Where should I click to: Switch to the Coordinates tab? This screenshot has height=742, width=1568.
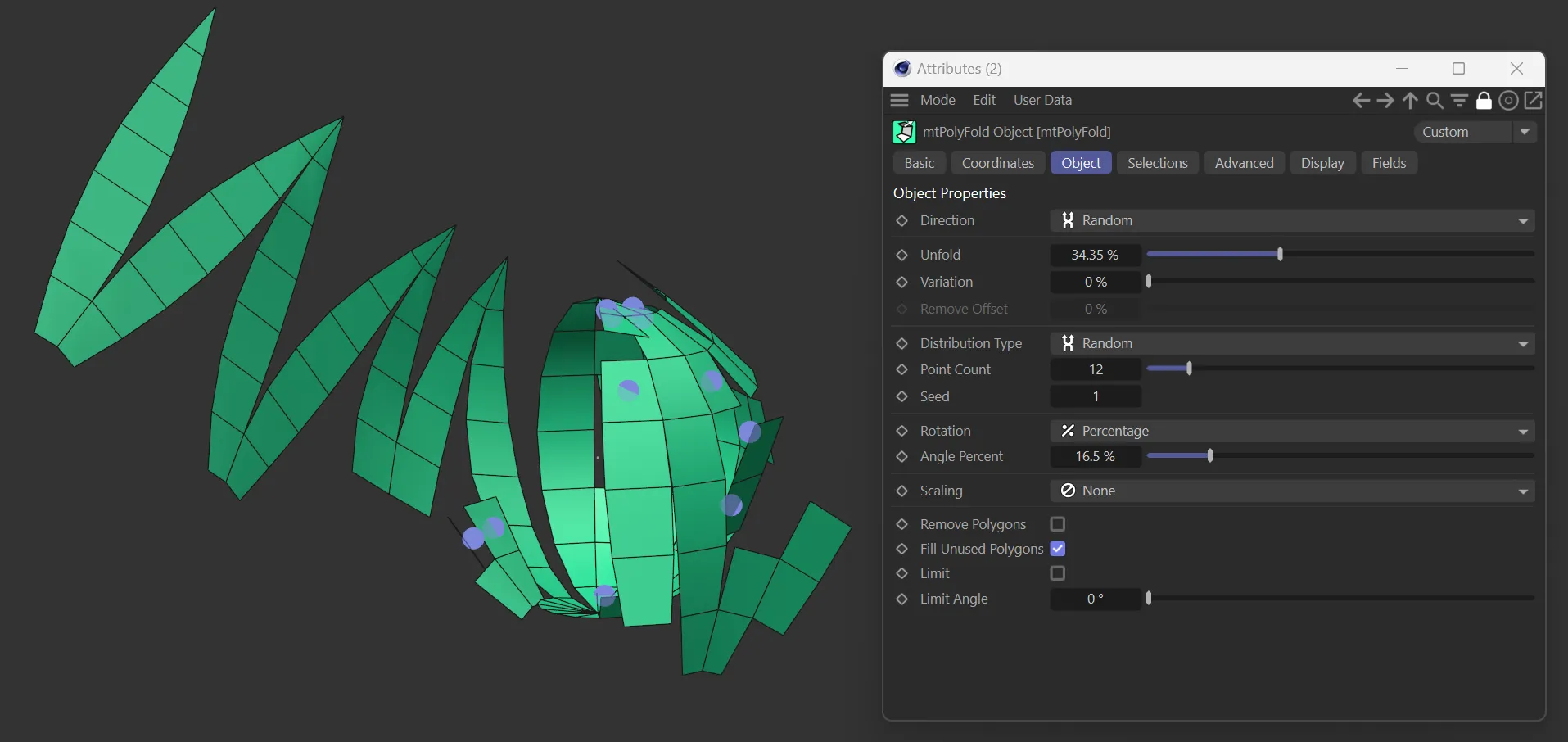(997, 163)
